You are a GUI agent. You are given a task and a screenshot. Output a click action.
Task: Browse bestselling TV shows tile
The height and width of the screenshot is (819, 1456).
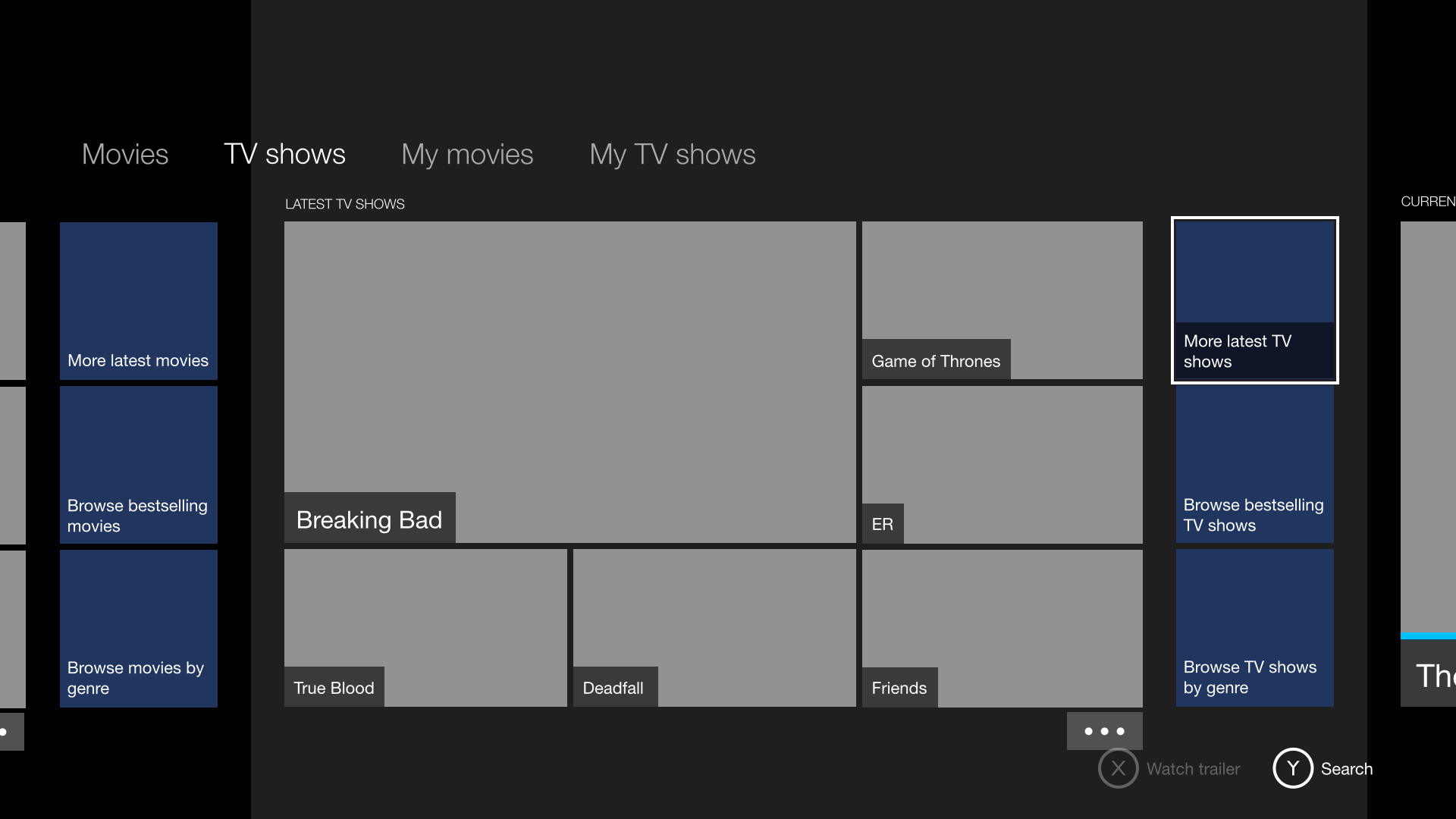(x=1255, y=464)
